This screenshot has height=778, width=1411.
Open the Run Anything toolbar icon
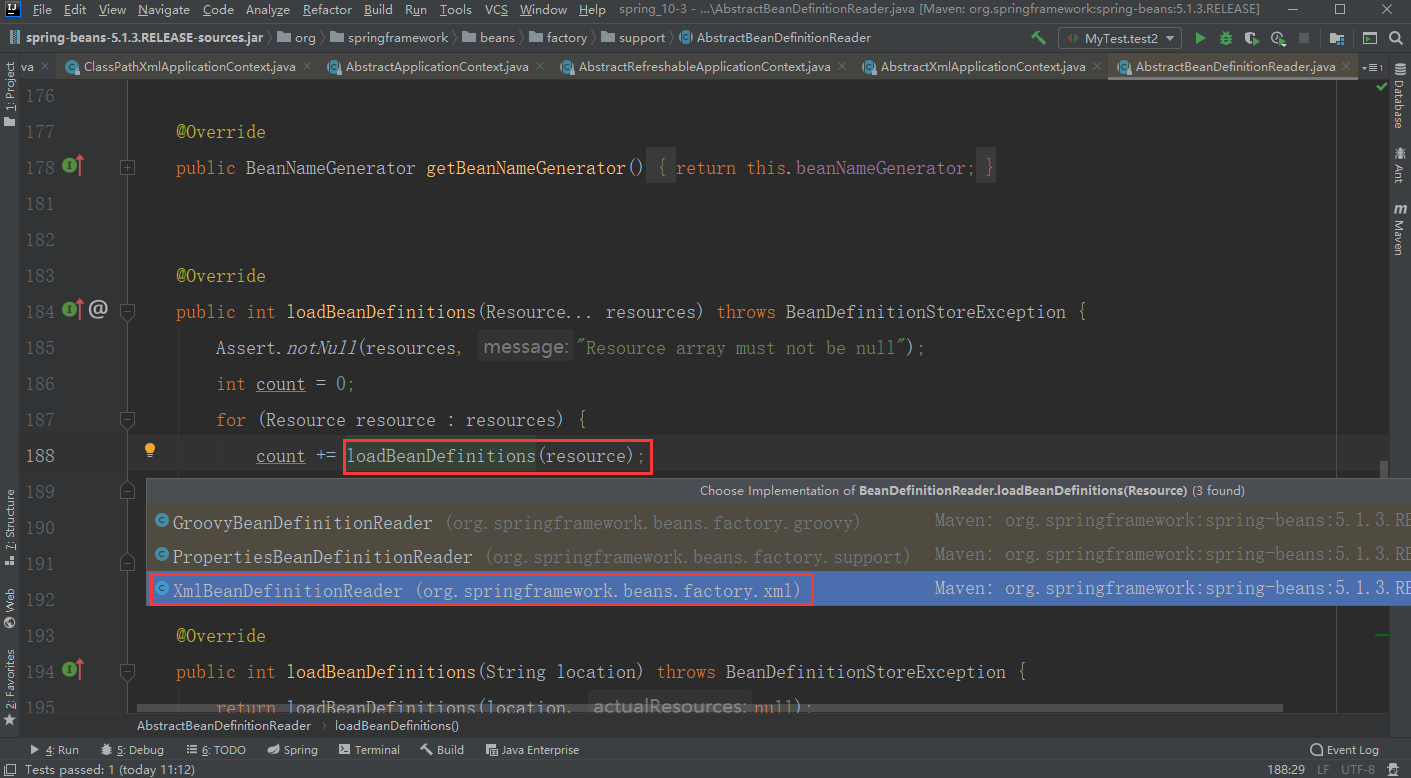[x=1368, y=38]
